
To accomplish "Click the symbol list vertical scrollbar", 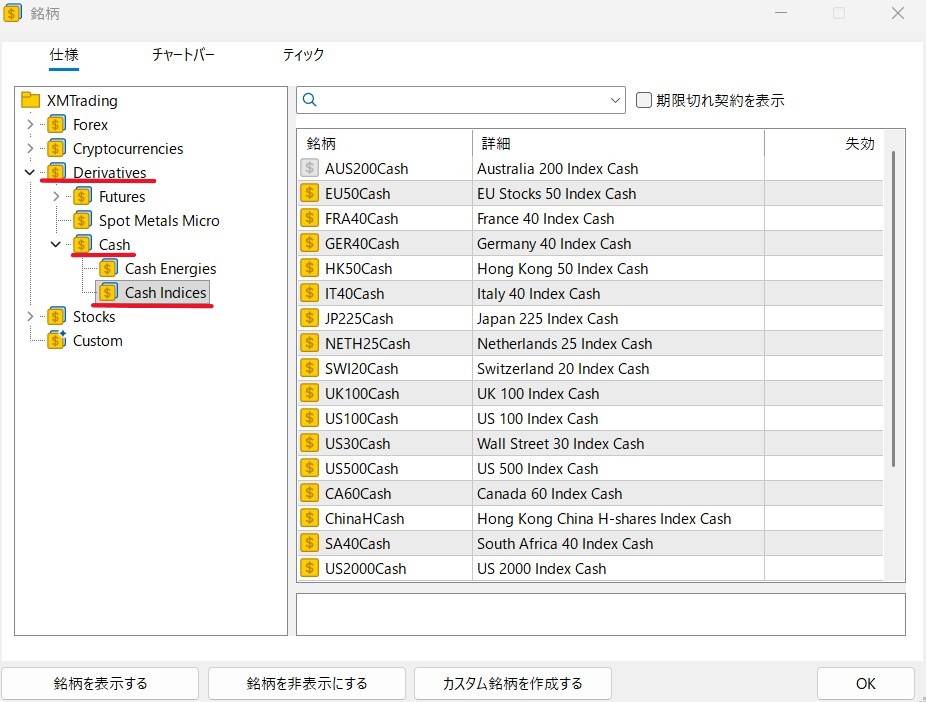I will pyautogui.click(x=894, y=309).
